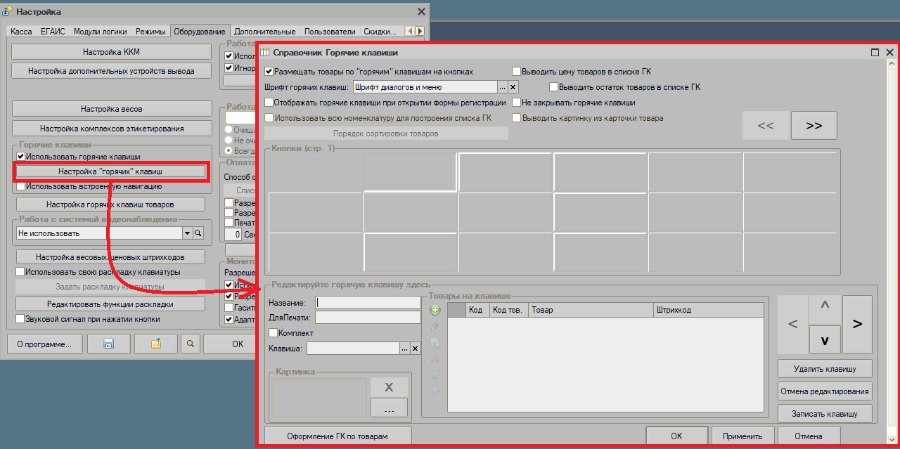Focus the ДляПечати input field
Viewport: 900px width, 449px height.
point(368,317)
